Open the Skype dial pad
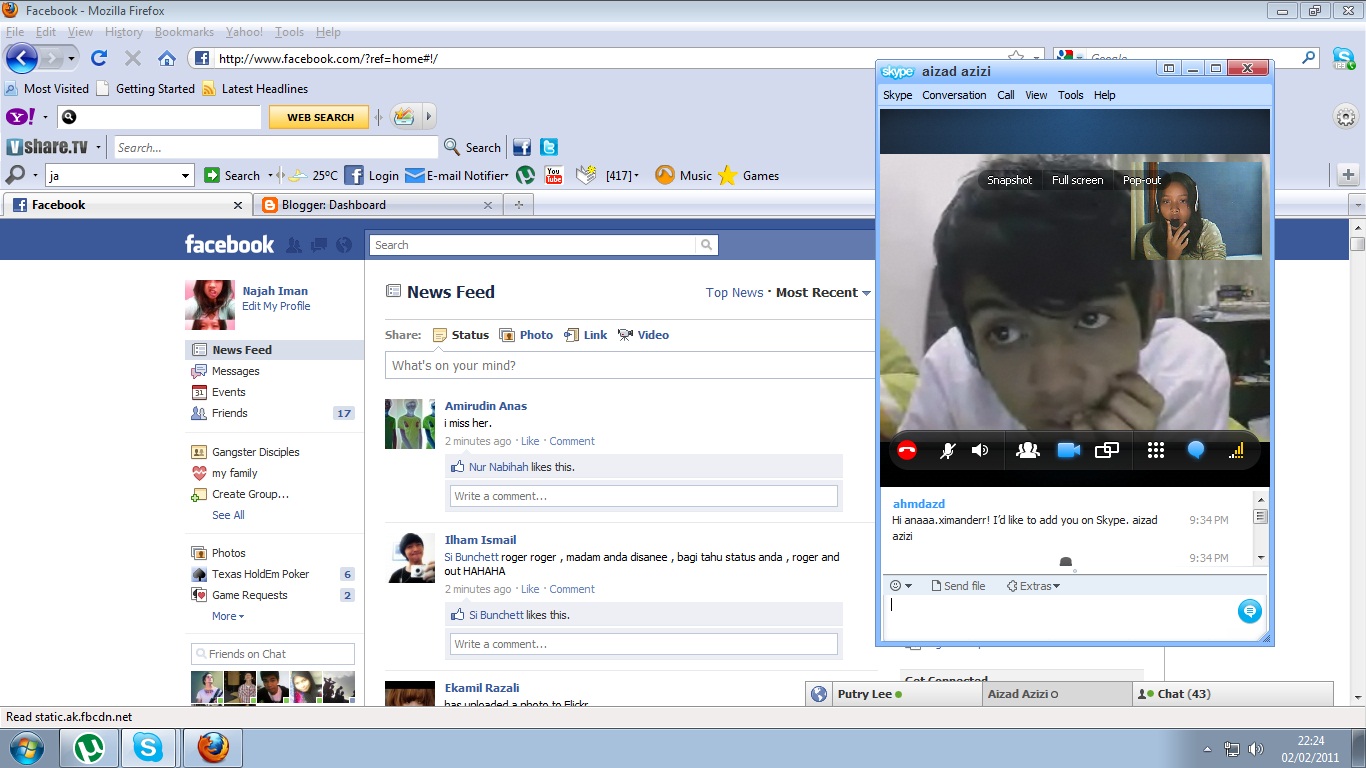 click(1156, 451)
